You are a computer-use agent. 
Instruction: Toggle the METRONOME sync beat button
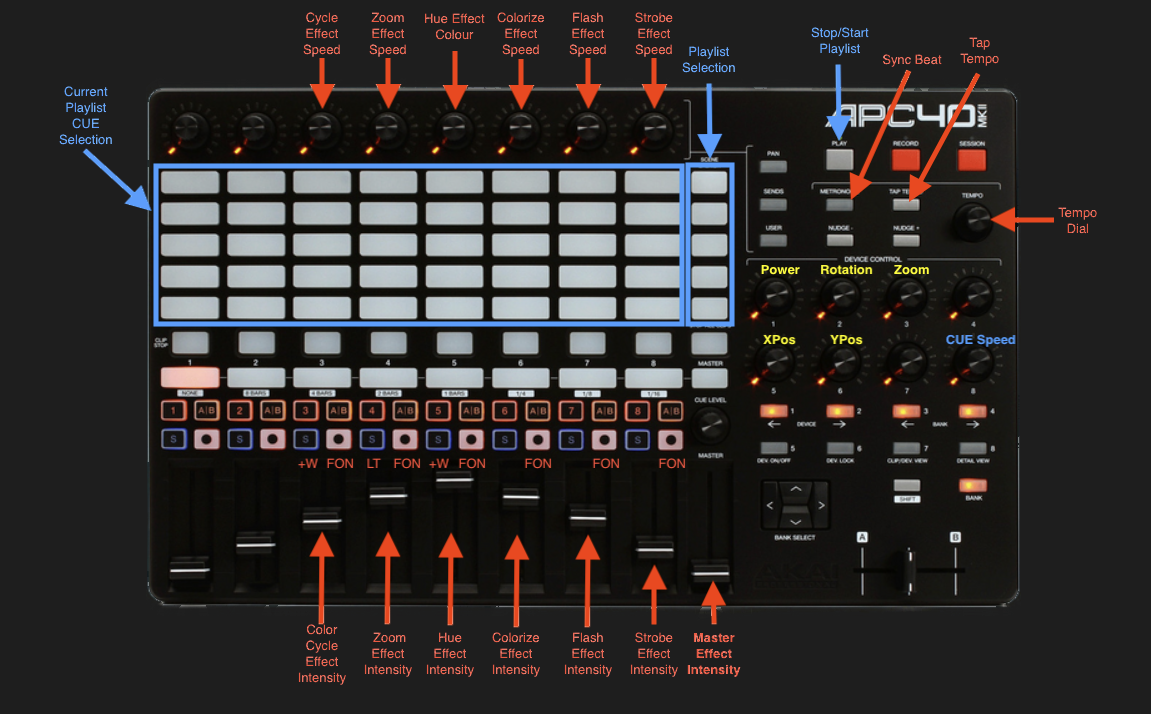click(x=839, y=205)
